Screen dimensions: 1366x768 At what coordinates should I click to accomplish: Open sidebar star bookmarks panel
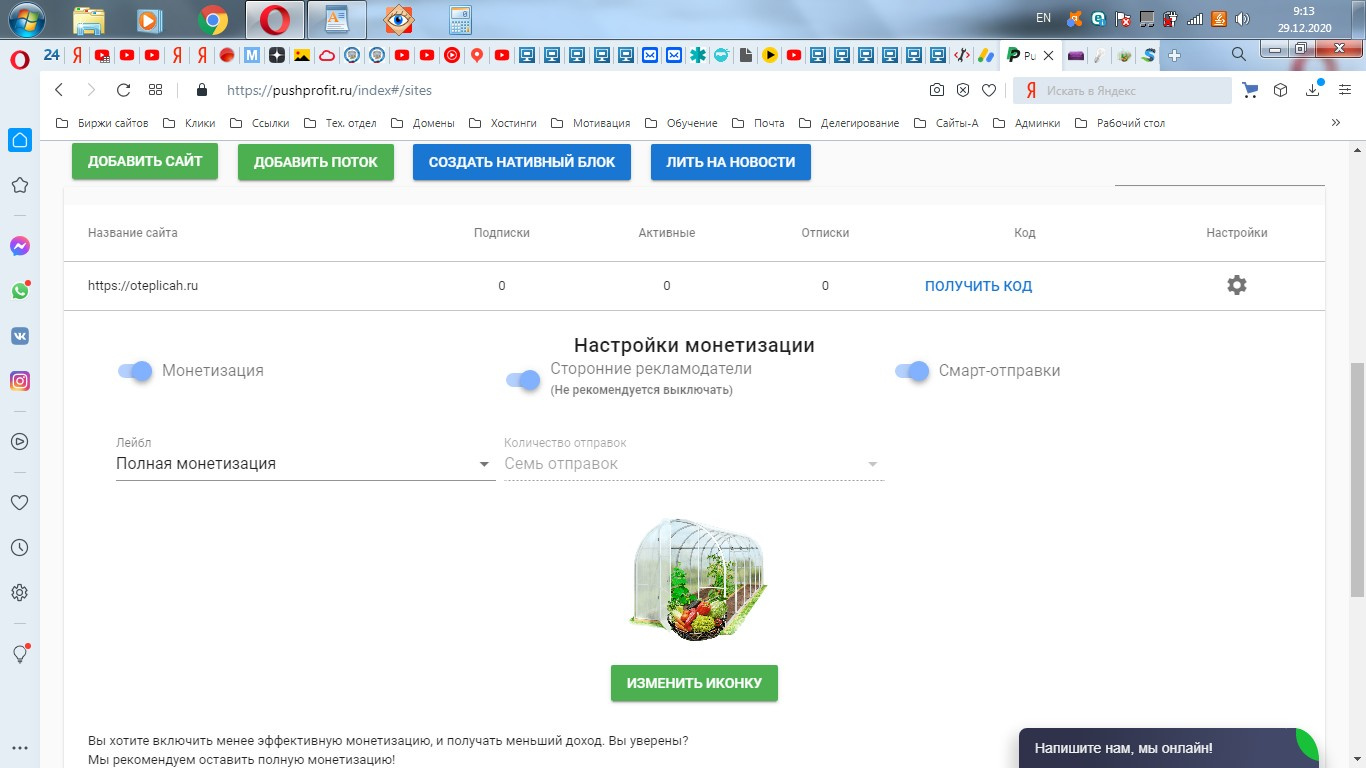pos(19,185)
